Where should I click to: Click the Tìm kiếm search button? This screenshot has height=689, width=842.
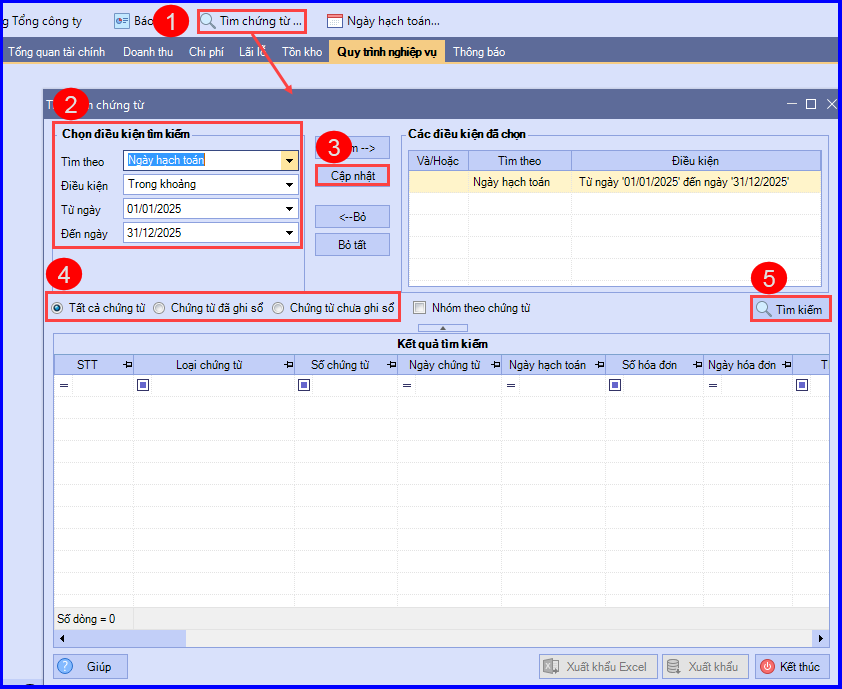(x=790, y=309)
